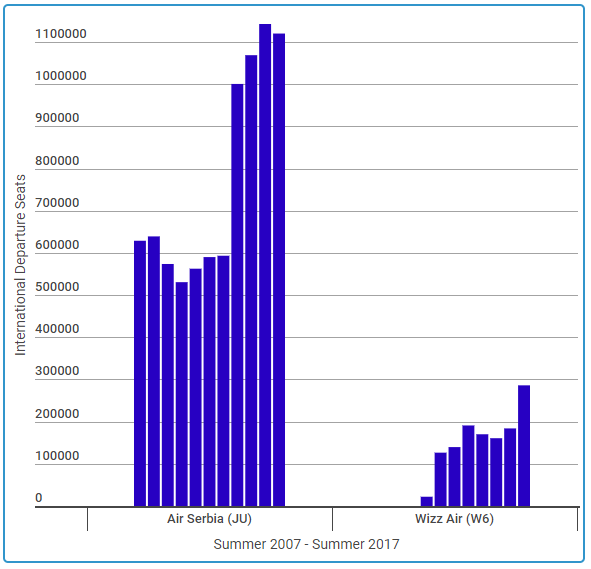Click the 0 y-axis label
Screen dimensions: 591x569
click(x=38, y=498)
